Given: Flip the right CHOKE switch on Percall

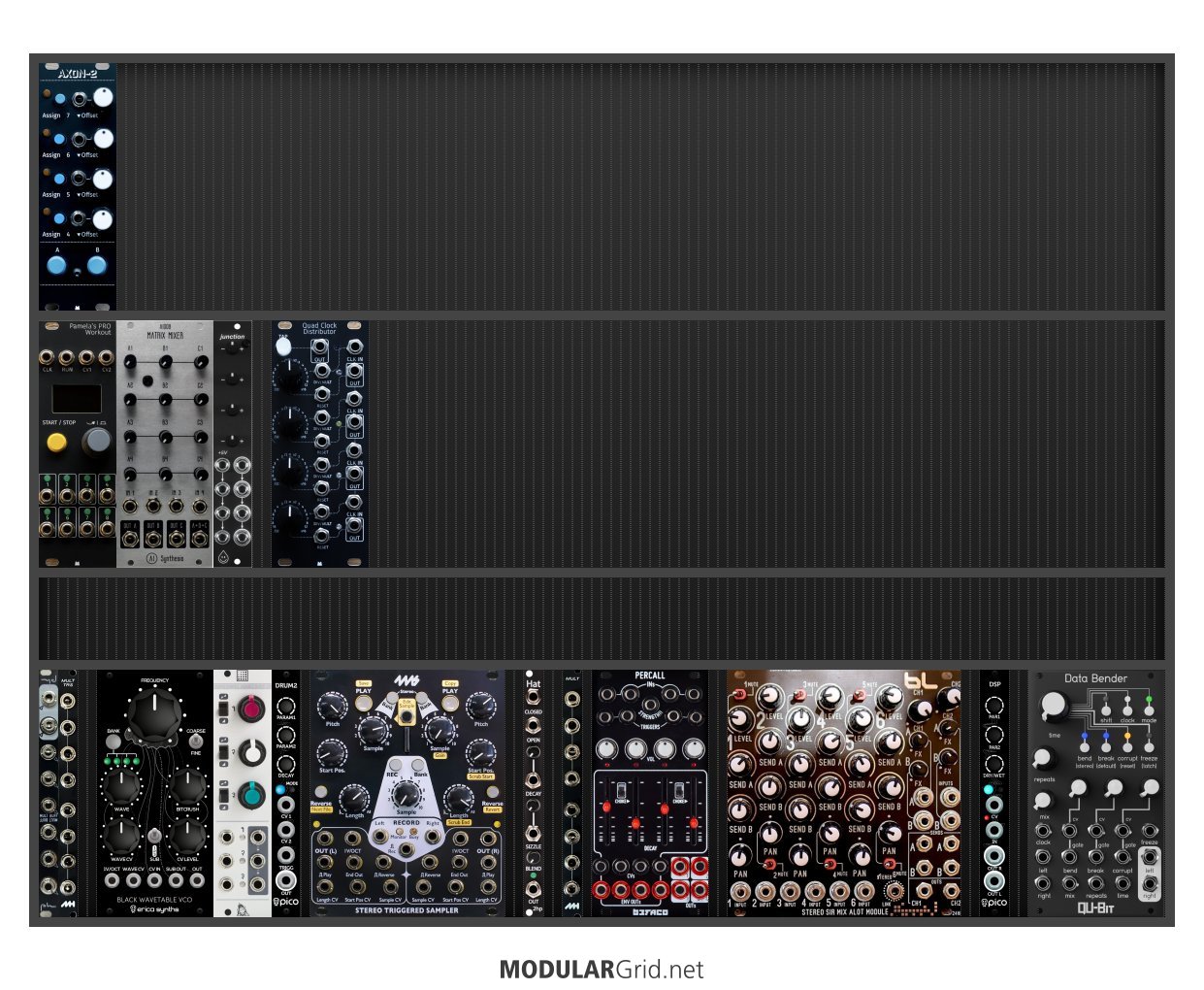Looking at the screenshot, I should coord(680,790).
